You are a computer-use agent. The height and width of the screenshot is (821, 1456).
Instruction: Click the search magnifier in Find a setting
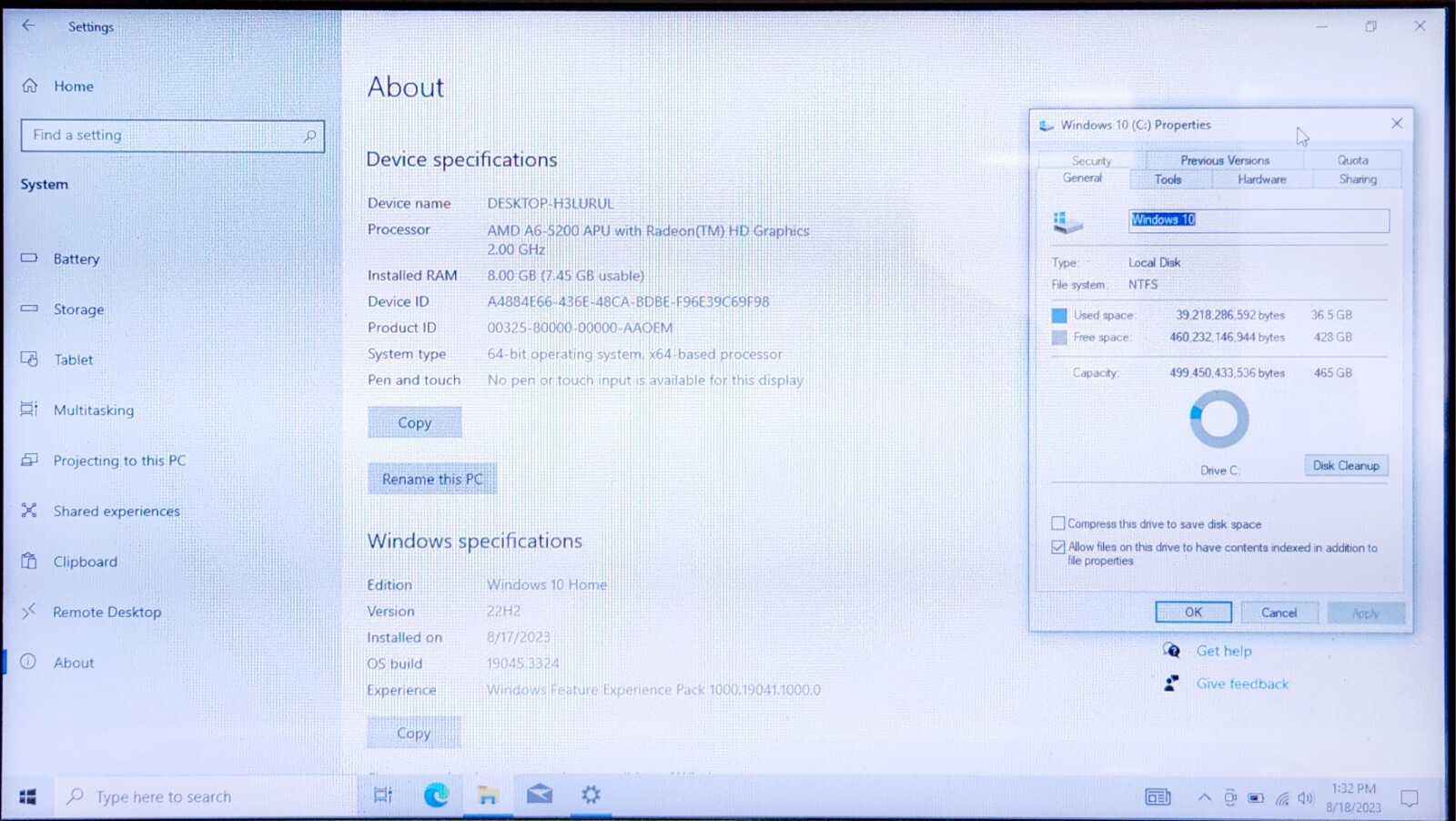pyautogui.click(x=309, y=136)
